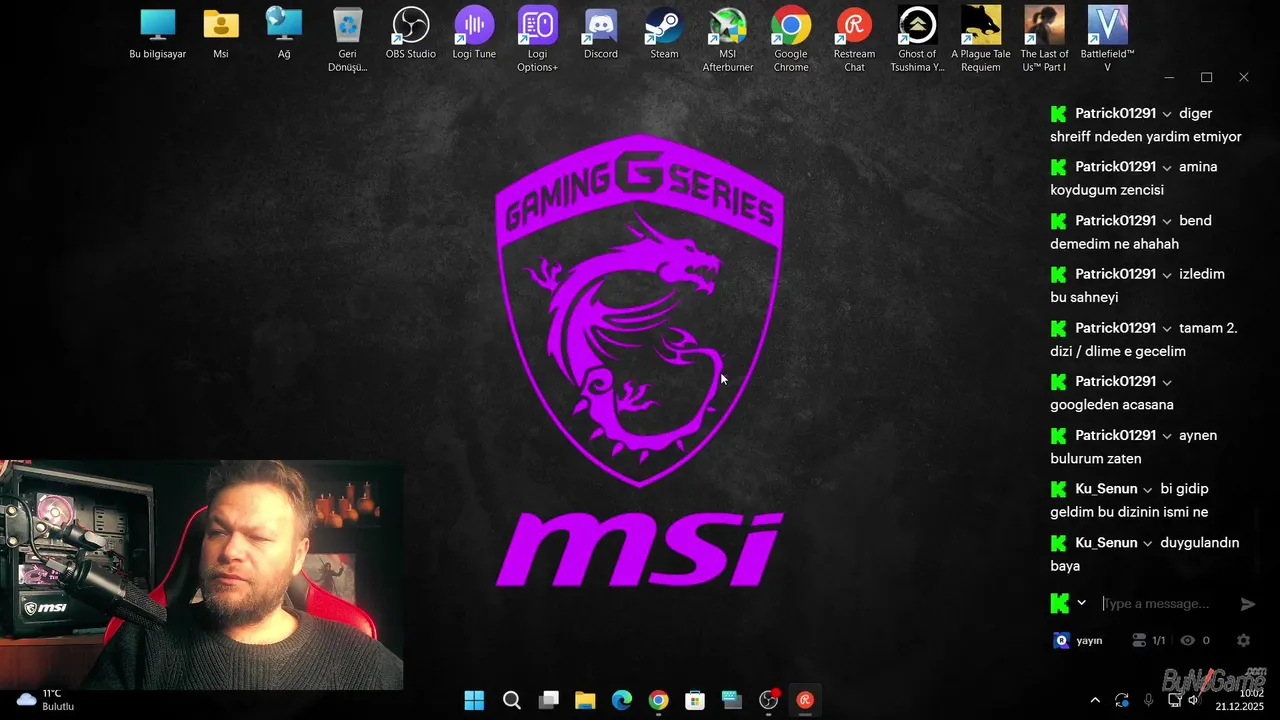Select the OBS Studio desktop shortcut
The image size is (1280, 720).
(411, 34)
